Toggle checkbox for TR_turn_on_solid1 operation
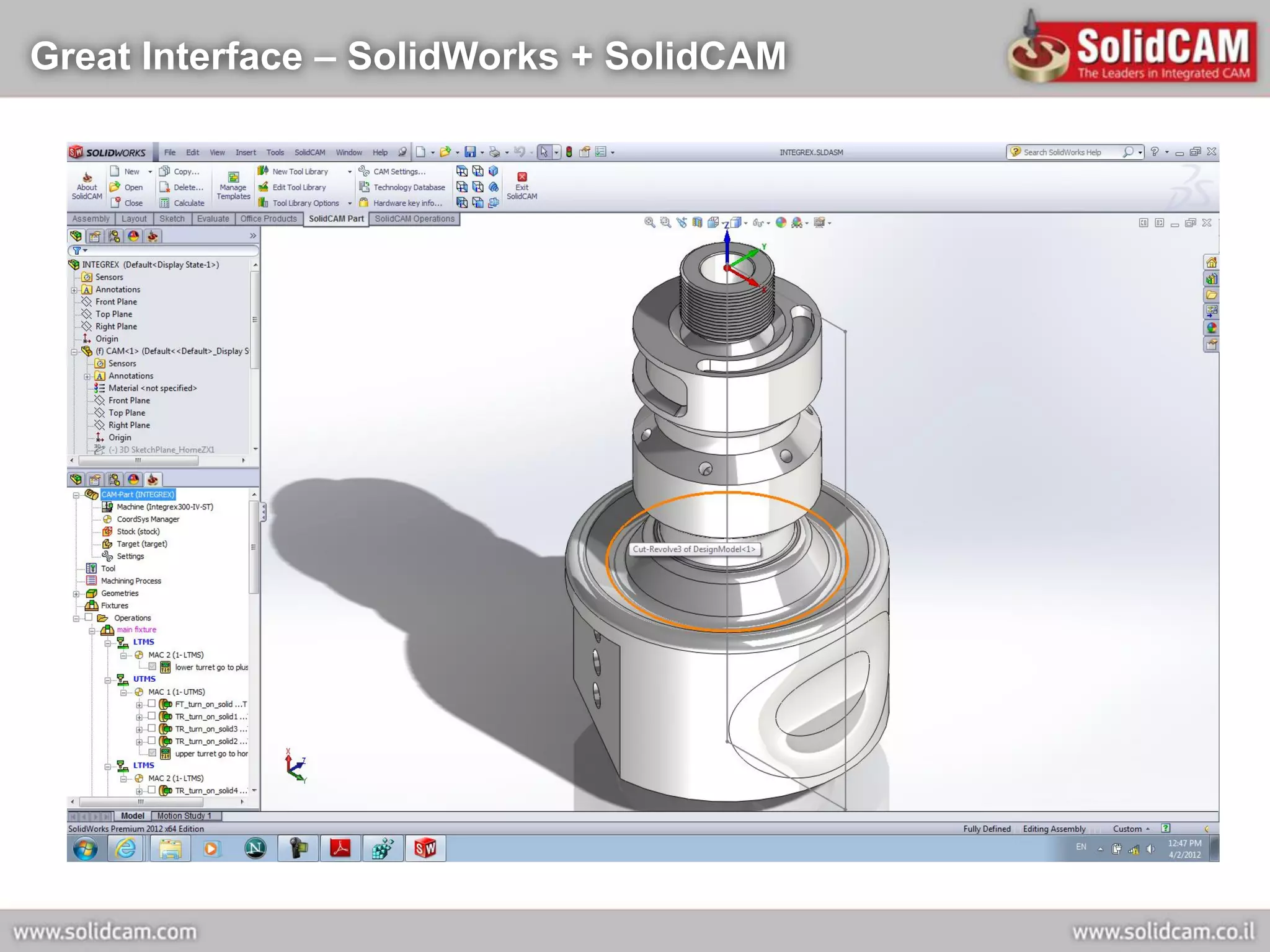 [x=151, y=716]
